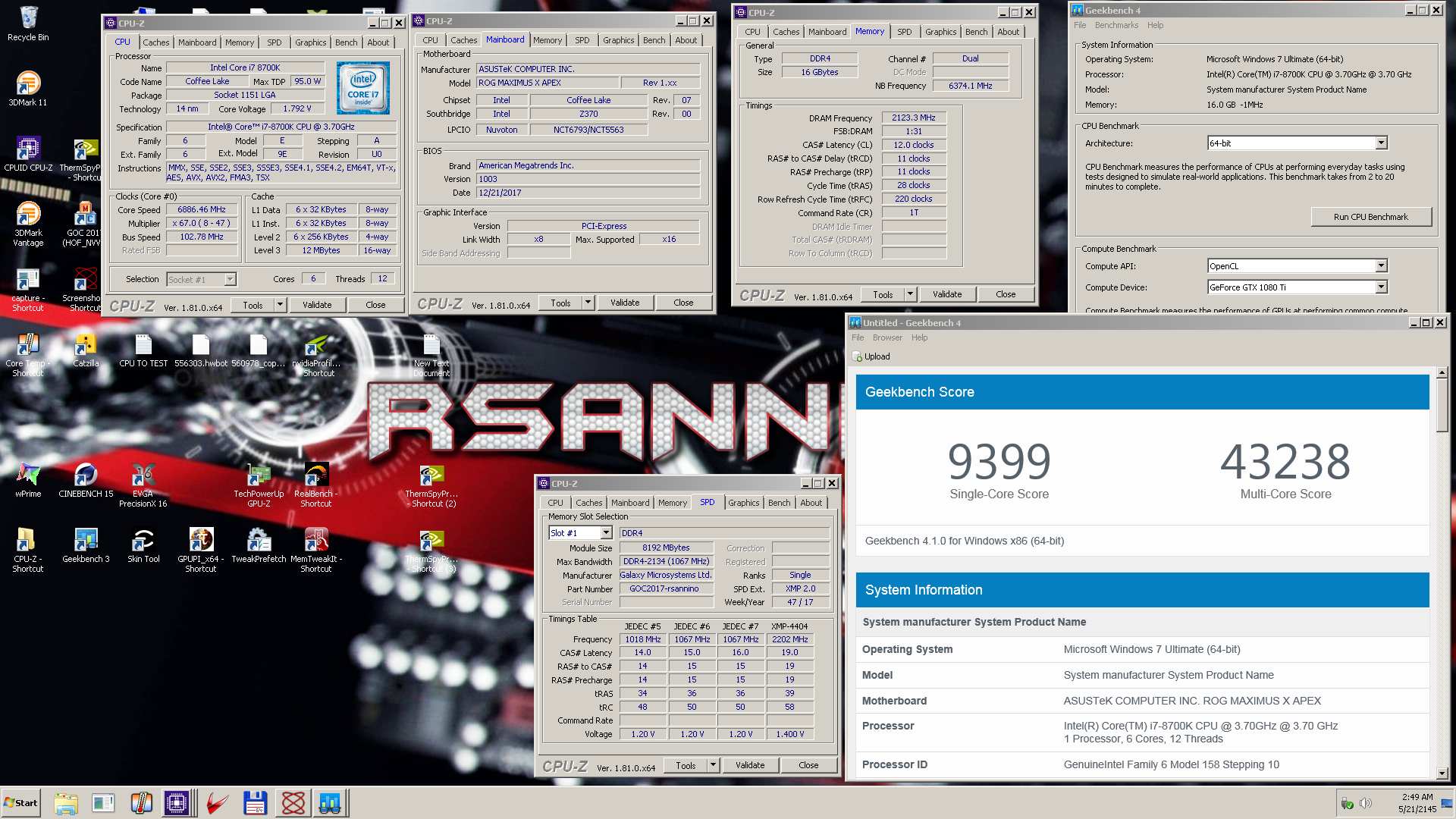The height and width of the screenshot is (819, 1456).
Task: Click the volume icon in system tray
Action: click(x=1366, y=803)
